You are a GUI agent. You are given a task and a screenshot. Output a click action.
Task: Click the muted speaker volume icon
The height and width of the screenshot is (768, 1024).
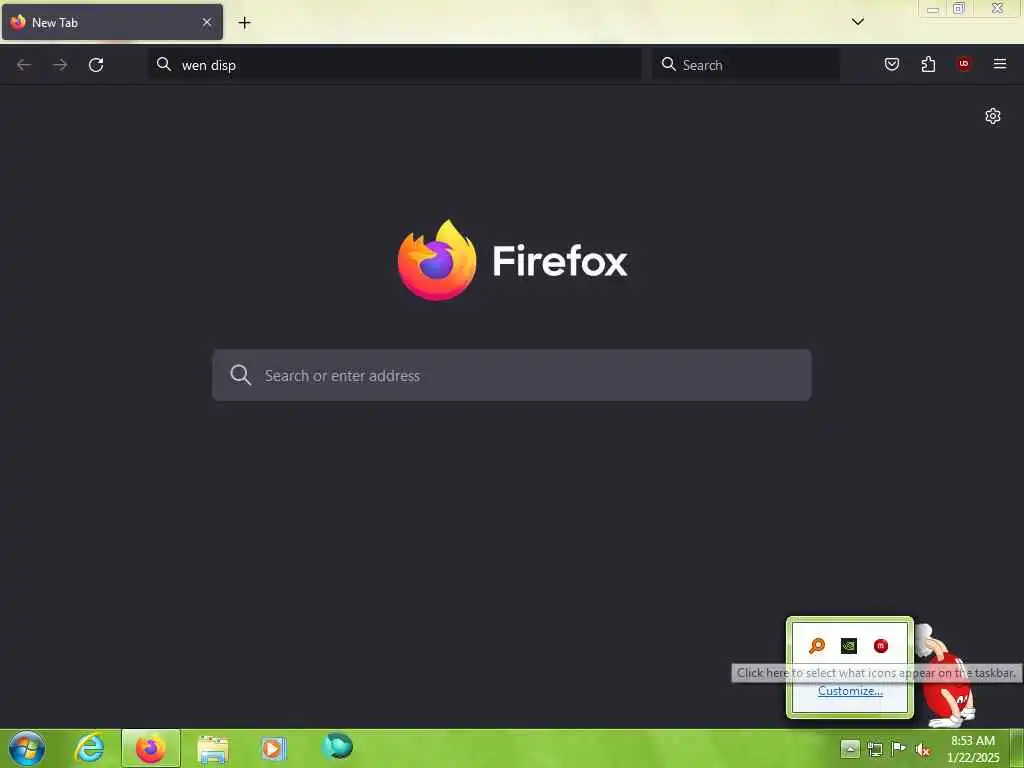[x=923, y=750]
